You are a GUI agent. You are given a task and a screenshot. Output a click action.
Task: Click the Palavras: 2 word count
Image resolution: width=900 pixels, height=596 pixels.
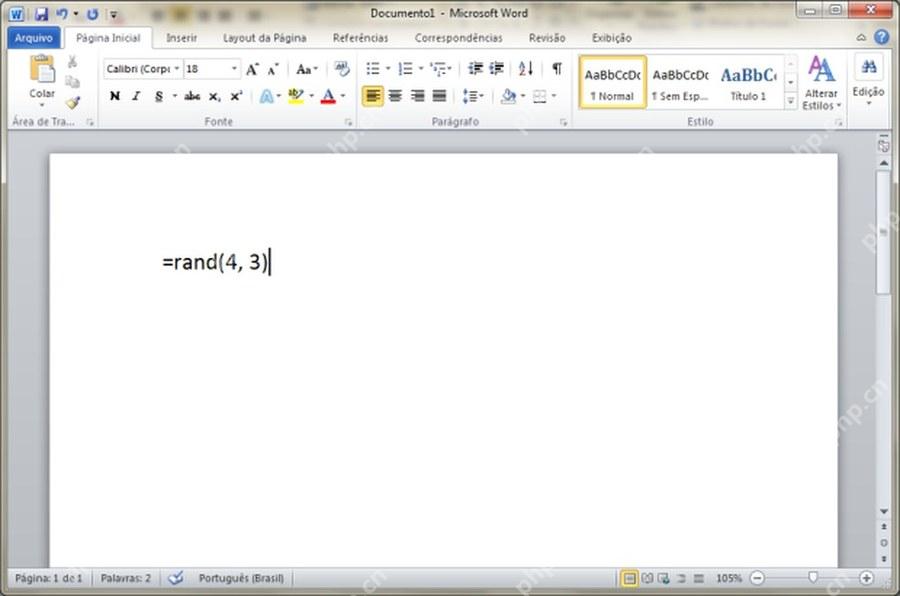tap(126, 578)
